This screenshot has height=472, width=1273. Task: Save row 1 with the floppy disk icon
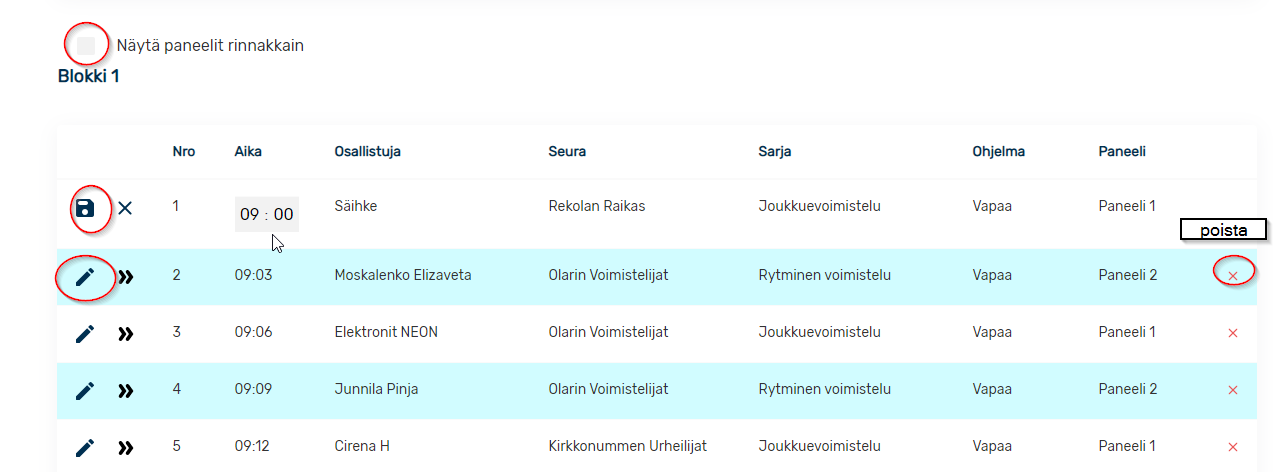click(x=85, y=208)
